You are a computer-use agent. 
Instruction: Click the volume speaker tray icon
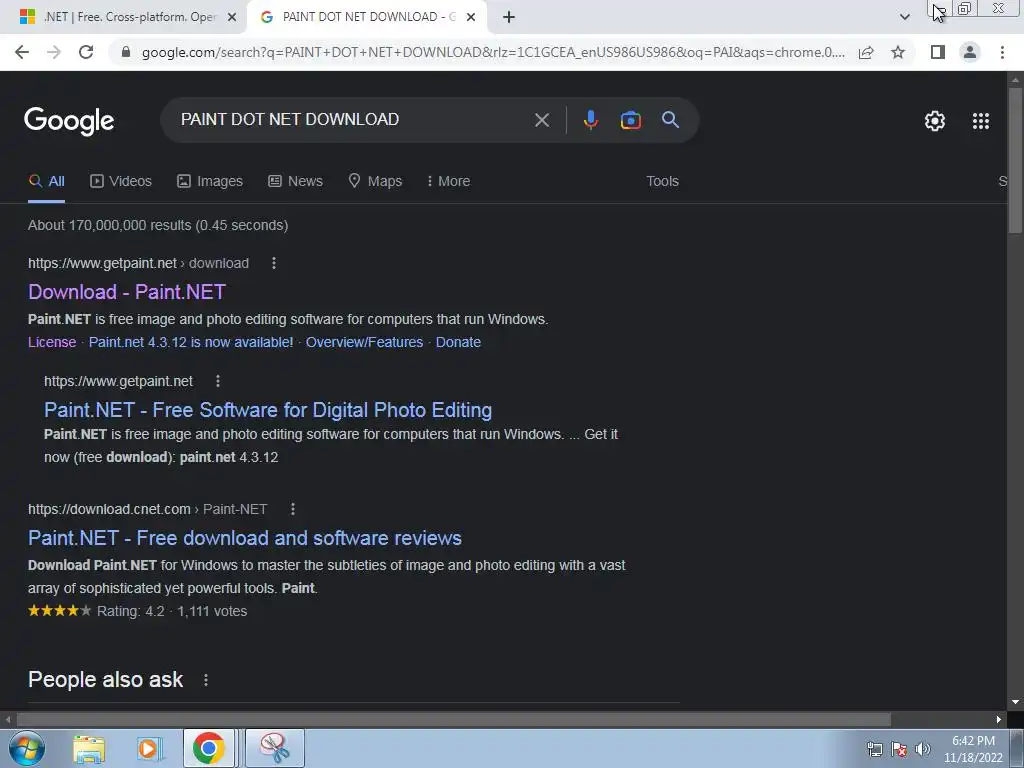coord(923,749)
